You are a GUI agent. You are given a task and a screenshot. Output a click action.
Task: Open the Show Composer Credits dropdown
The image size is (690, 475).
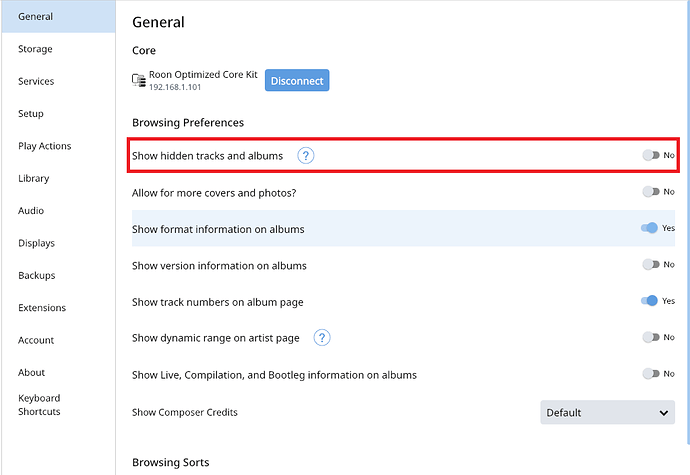[607, 412]
